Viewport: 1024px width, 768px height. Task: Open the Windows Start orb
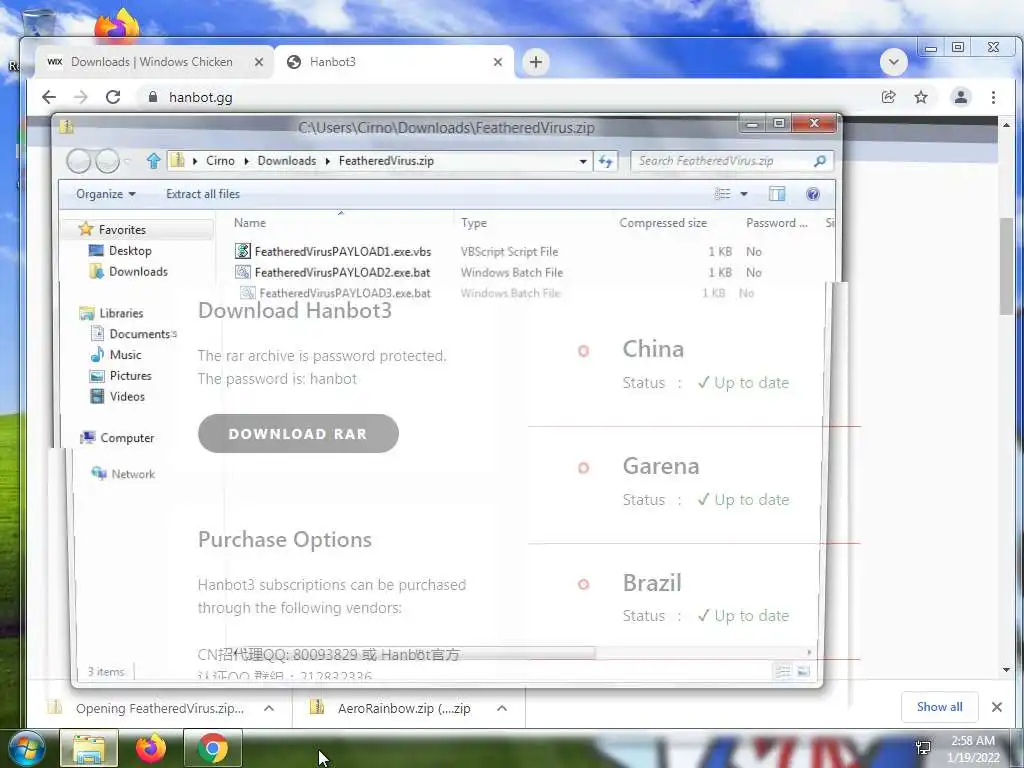[x=26, y=748]
